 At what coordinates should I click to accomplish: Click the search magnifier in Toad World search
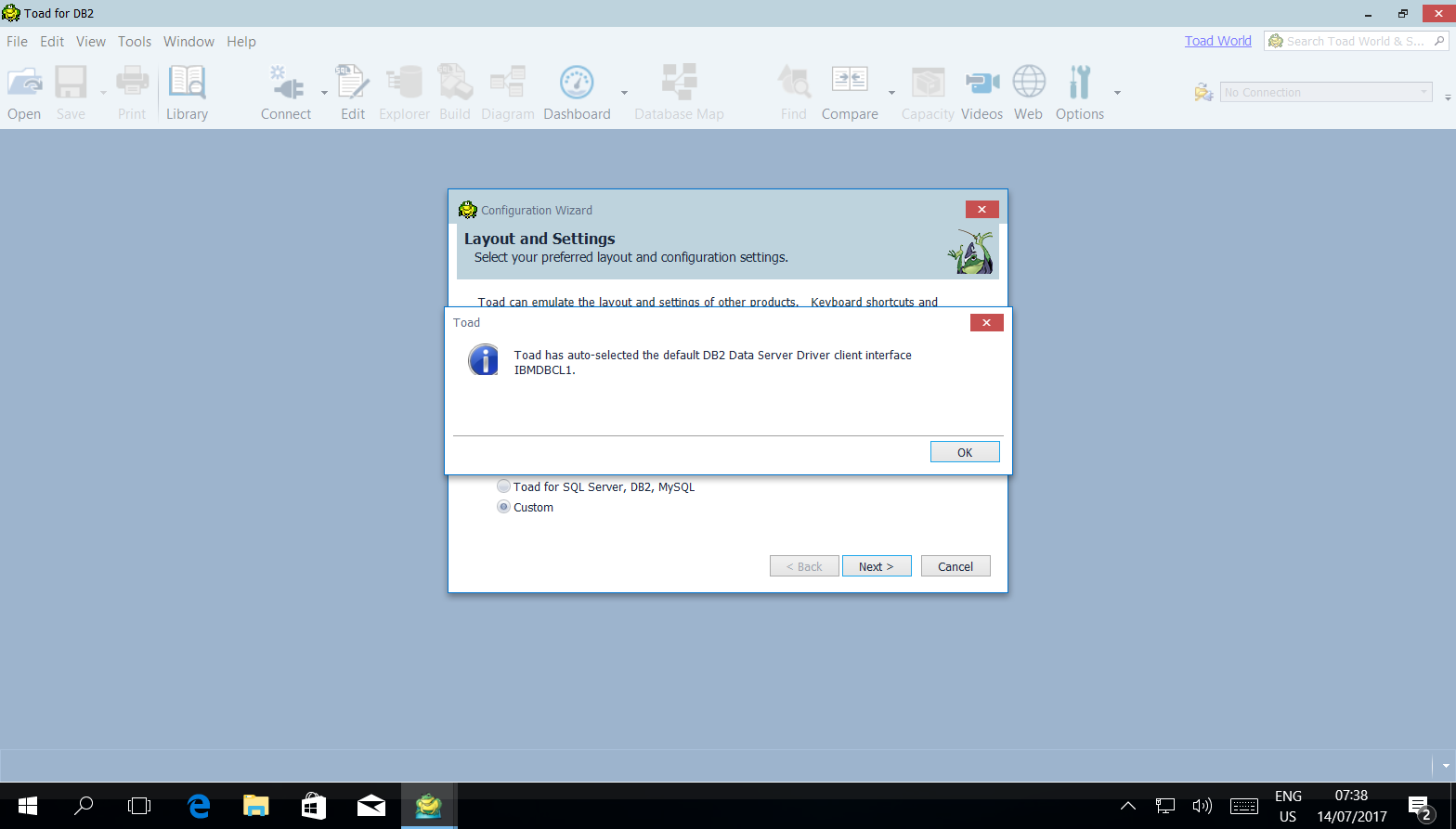pyautogui.click(x=1439, y=41)
